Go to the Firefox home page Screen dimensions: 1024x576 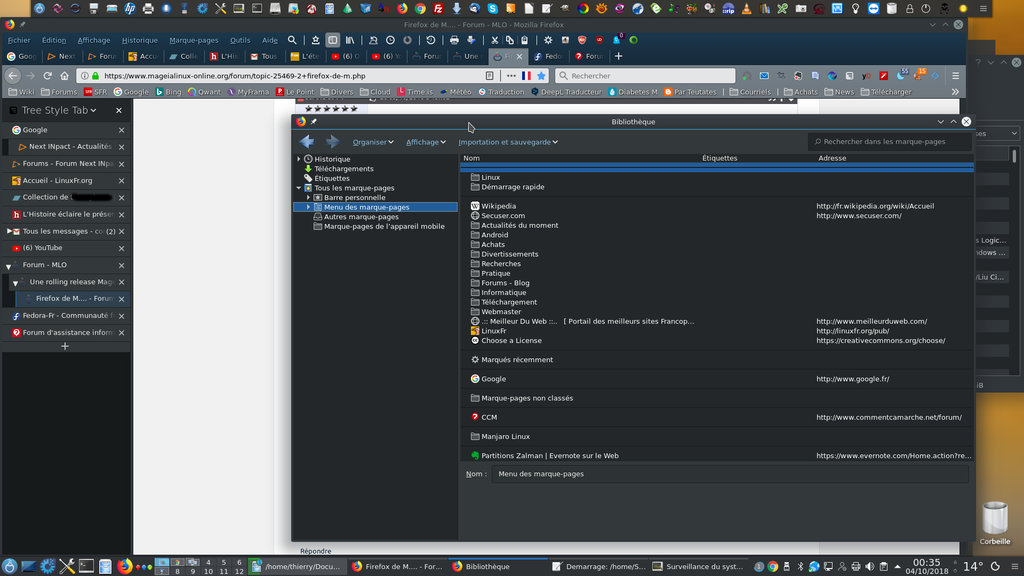coord(64,76)
